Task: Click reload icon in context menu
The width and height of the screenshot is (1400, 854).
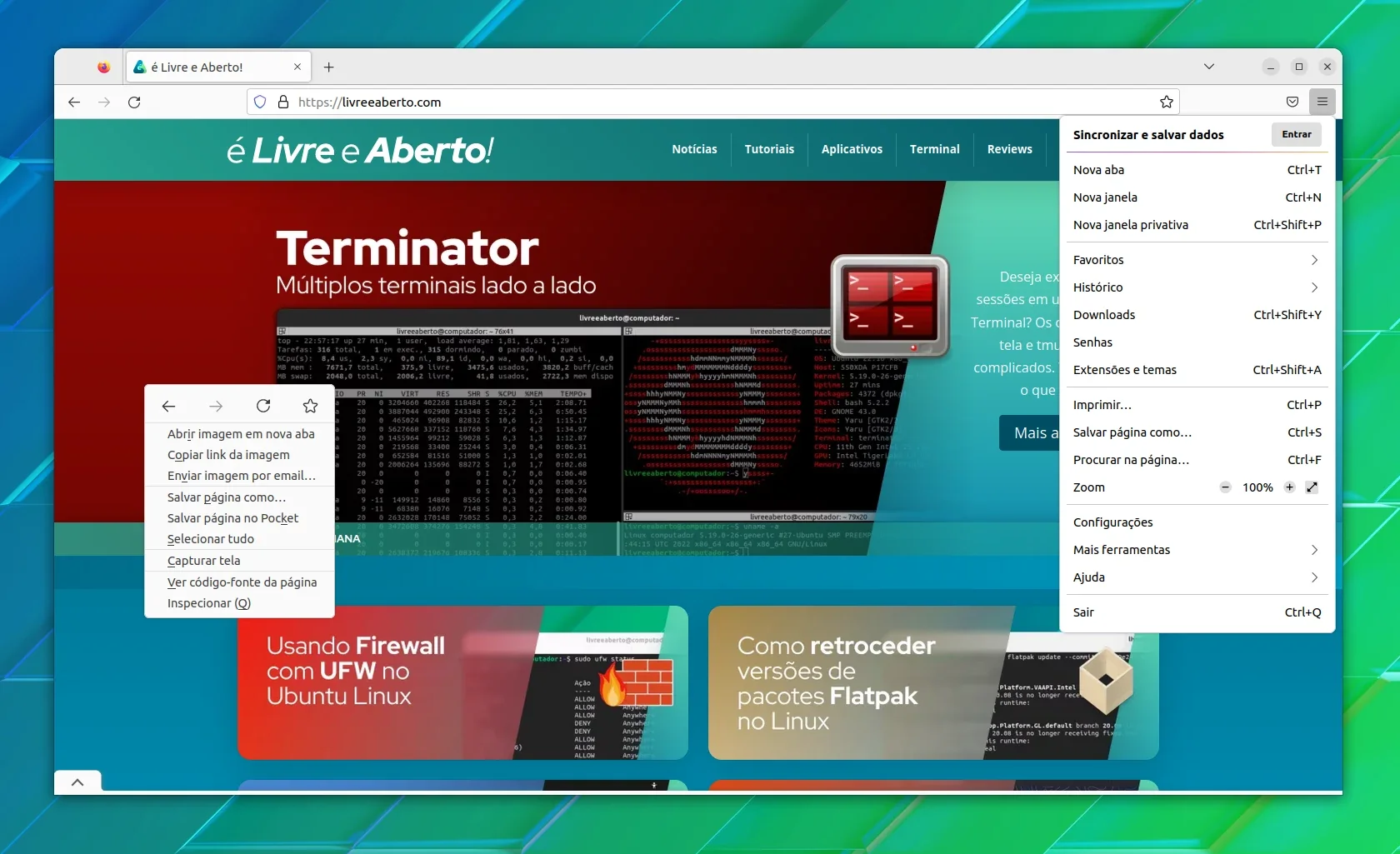Action: tap(263, 406)
